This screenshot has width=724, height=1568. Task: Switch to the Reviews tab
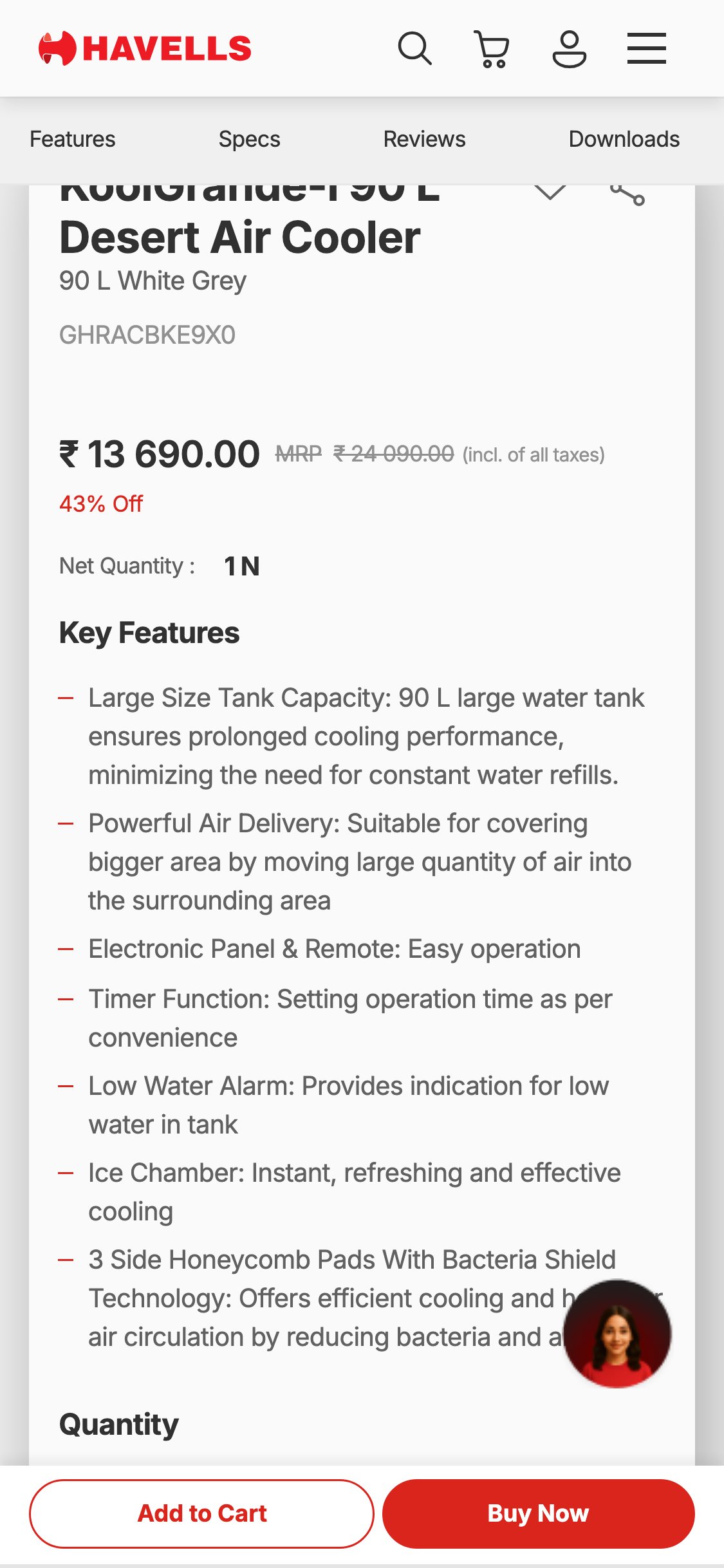(x=424, y=139)
